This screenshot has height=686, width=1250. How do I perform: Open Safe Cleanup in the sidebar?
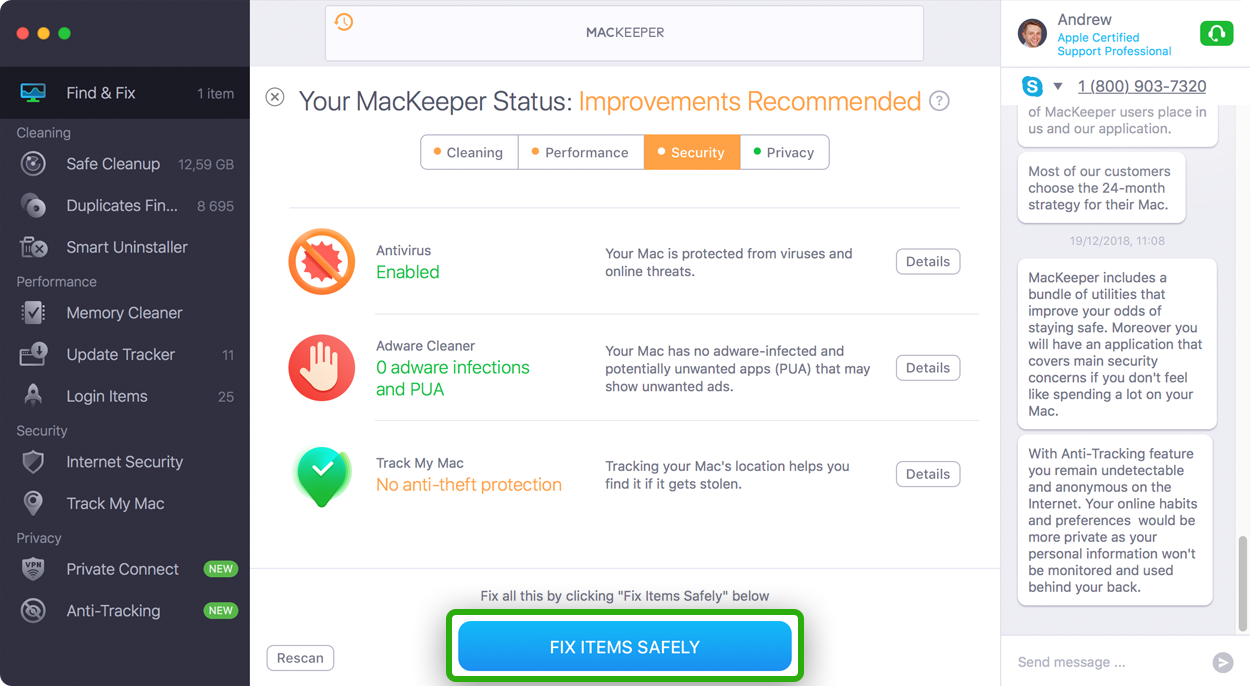[125, 164]
